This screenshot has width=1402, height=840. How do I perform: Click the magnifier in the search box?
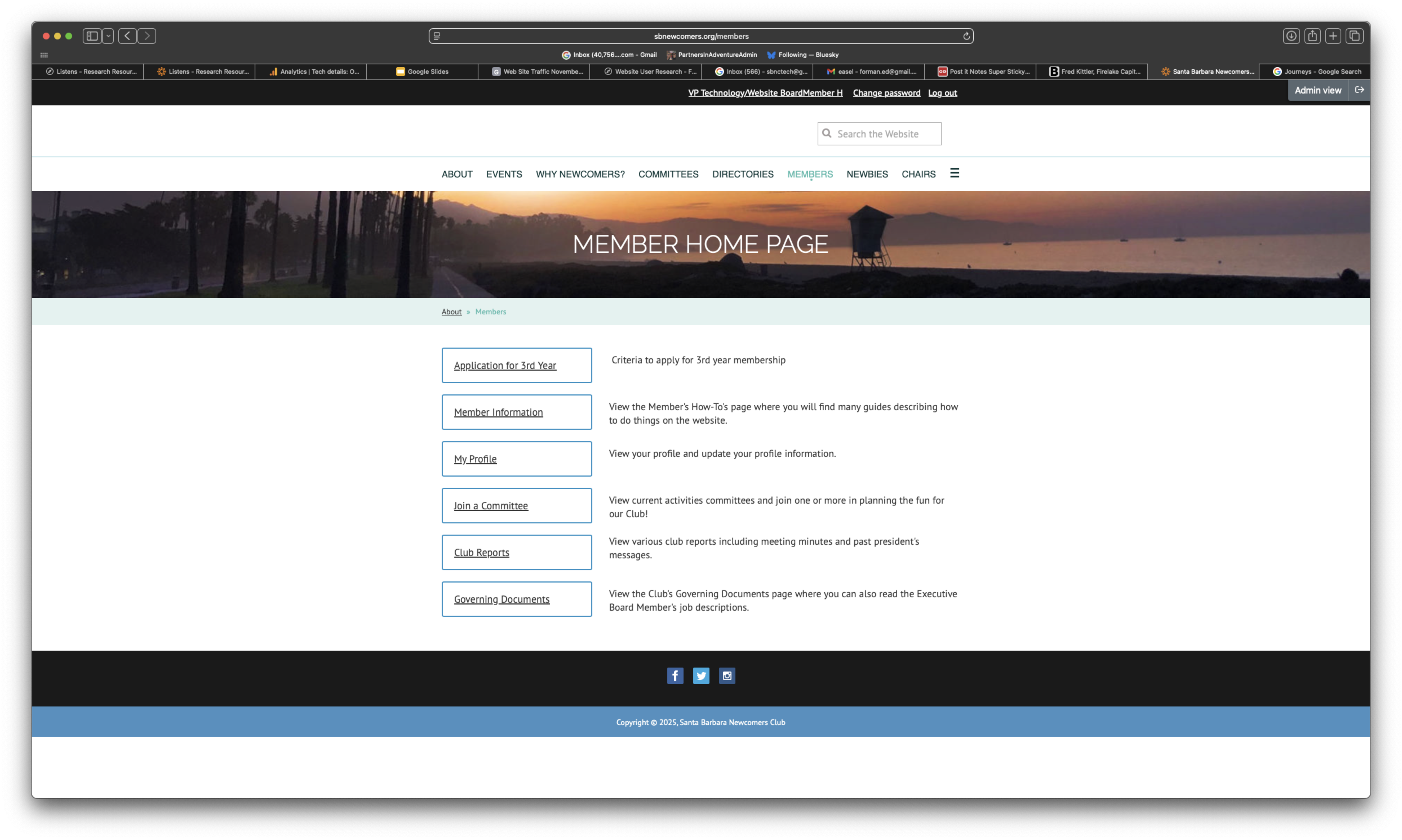click(x=827, y=134)
